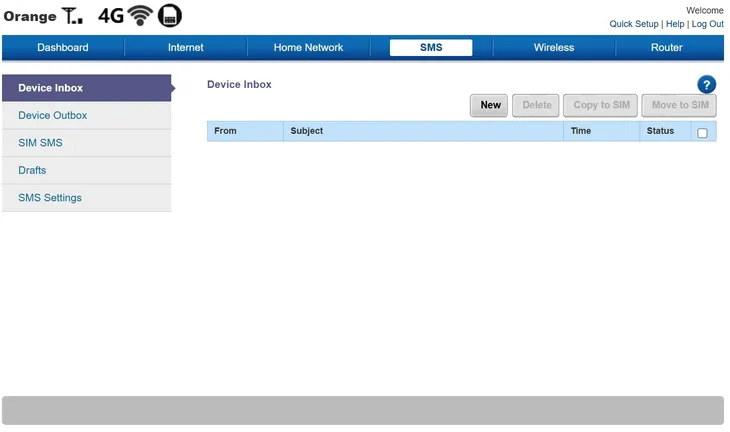Open Device Outbox in the sidebar
The height and width of the screenshot is (432, 730).
(53, 115)
